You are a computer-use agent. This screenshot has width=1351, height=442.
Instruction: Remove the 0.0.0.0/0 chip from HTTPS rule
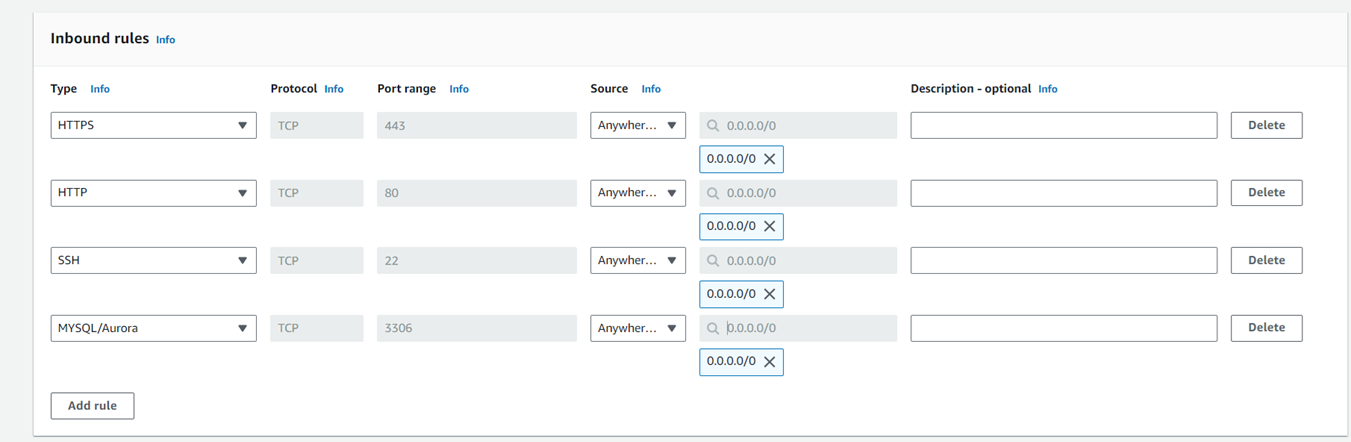pyautogui.click(x=769, y=159)
